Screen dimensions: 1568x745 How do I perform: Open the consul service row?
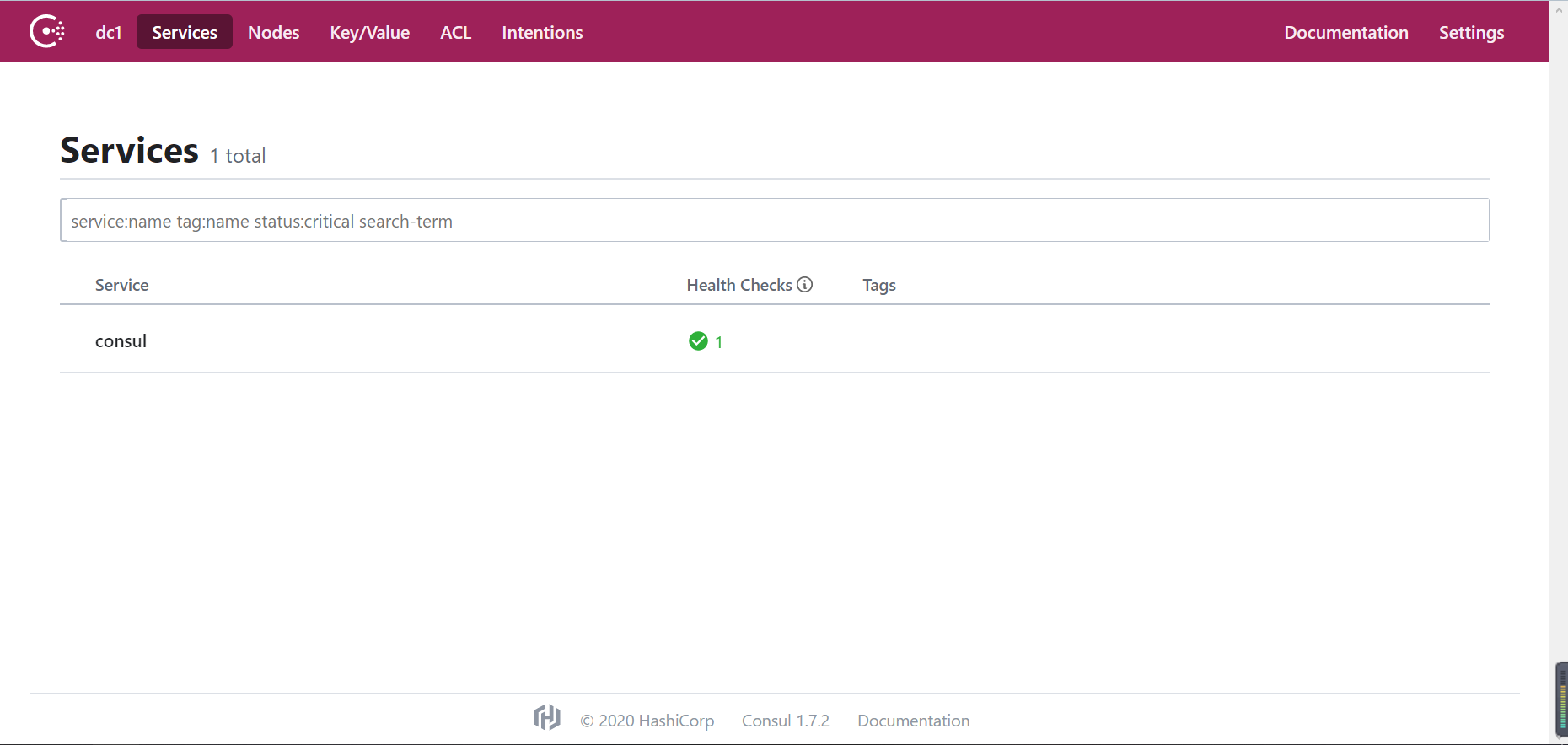pyautogui.click(x=774, y=340)
